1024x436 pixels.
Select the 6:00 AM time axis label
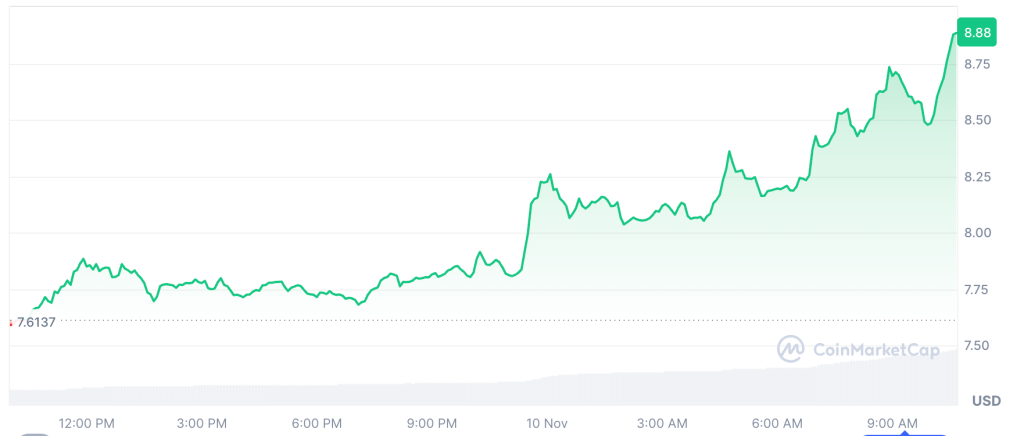pos(777,423)
